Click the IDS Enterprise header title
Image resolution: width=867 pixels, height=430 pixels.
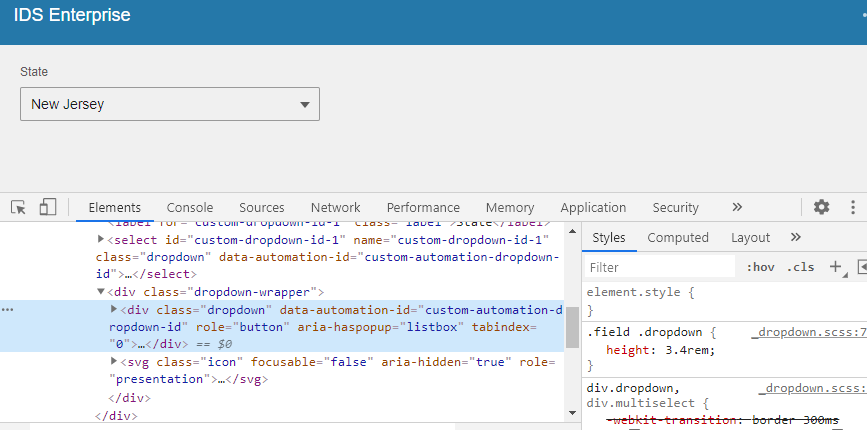tap(72, 14)
